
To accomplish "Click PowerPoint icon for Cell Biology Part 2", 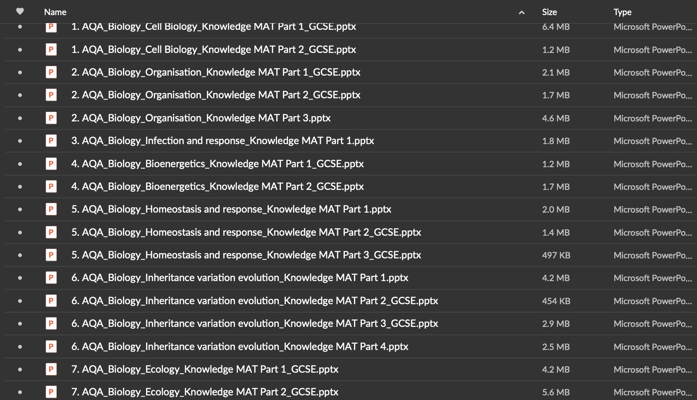I will click(x=51, y=49).
